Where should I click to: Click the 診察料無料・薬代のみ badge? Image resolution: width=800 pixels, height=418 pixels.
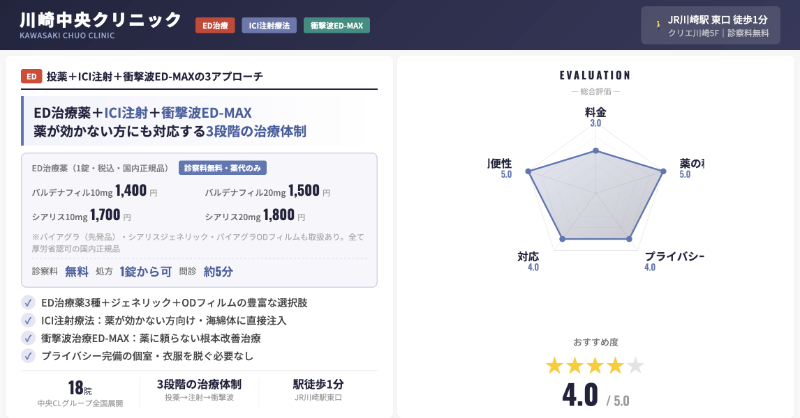click(222, 168)
